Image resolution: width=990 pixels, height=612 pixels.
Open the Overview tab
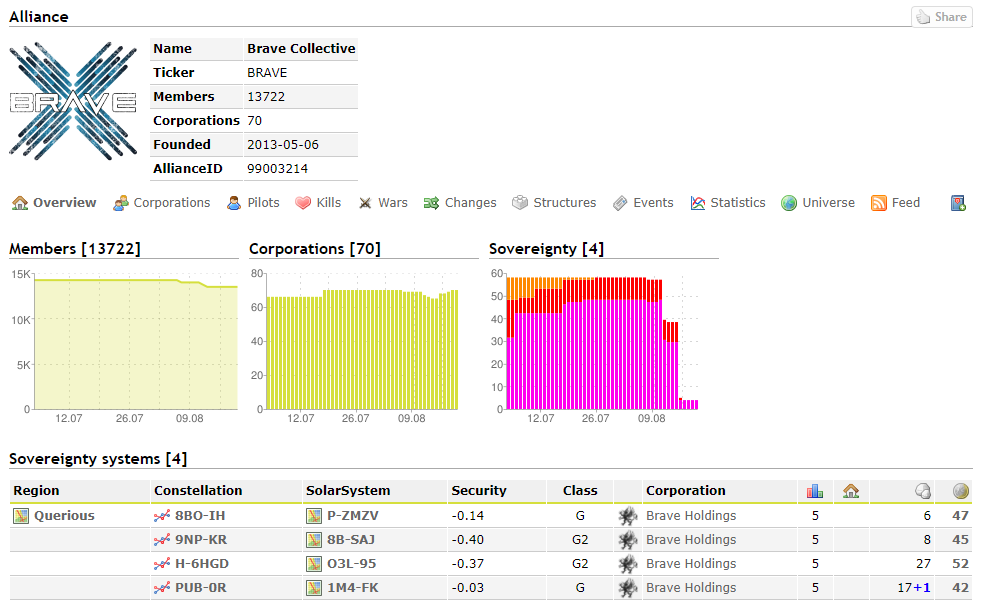coord(54,203)
